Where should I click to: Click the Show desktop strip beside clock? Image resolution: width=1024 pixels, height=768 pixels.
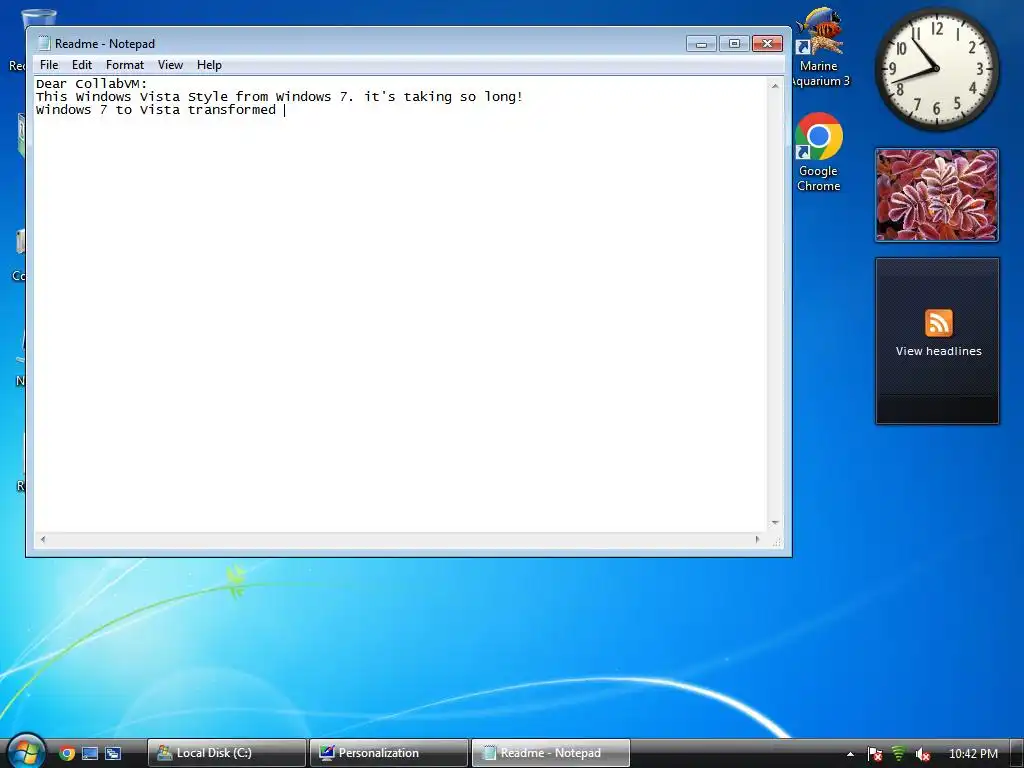pos(1016,754)
